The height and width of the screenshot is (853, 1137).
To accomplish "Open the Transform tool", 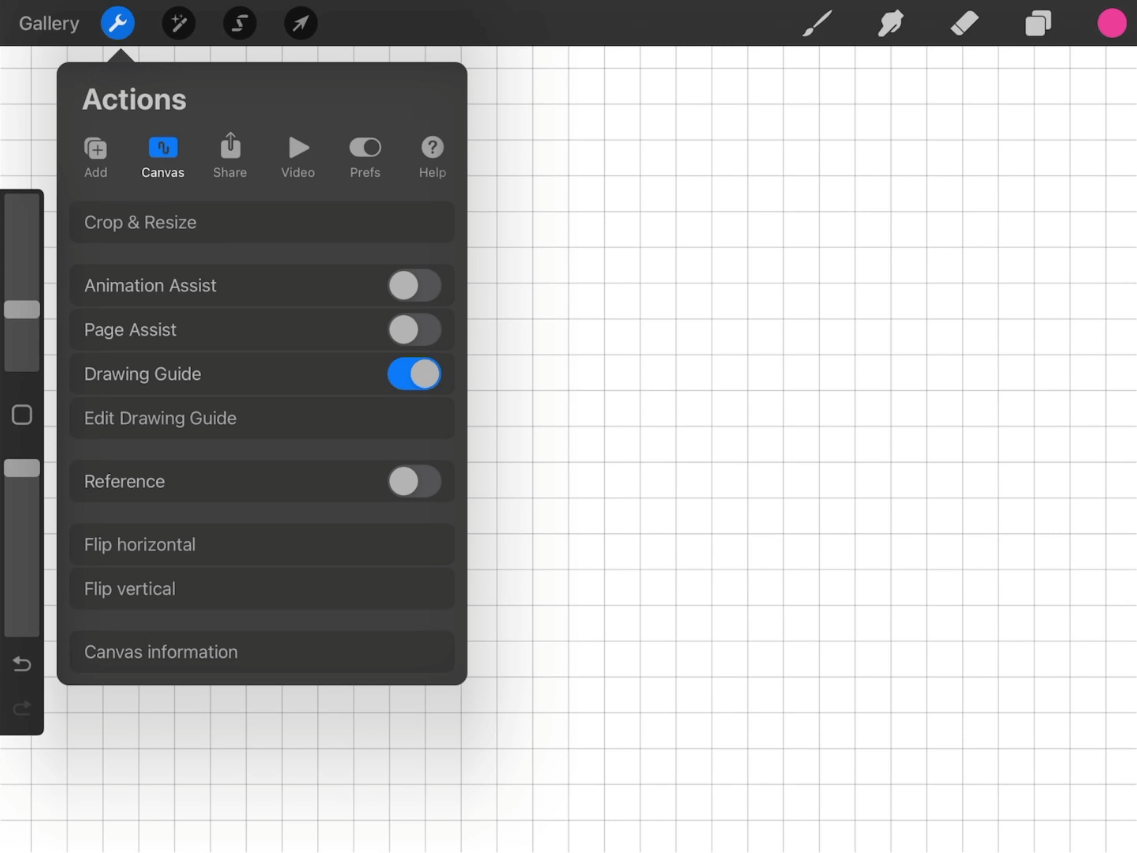I will pyautogui.click(x=300, y=23).
